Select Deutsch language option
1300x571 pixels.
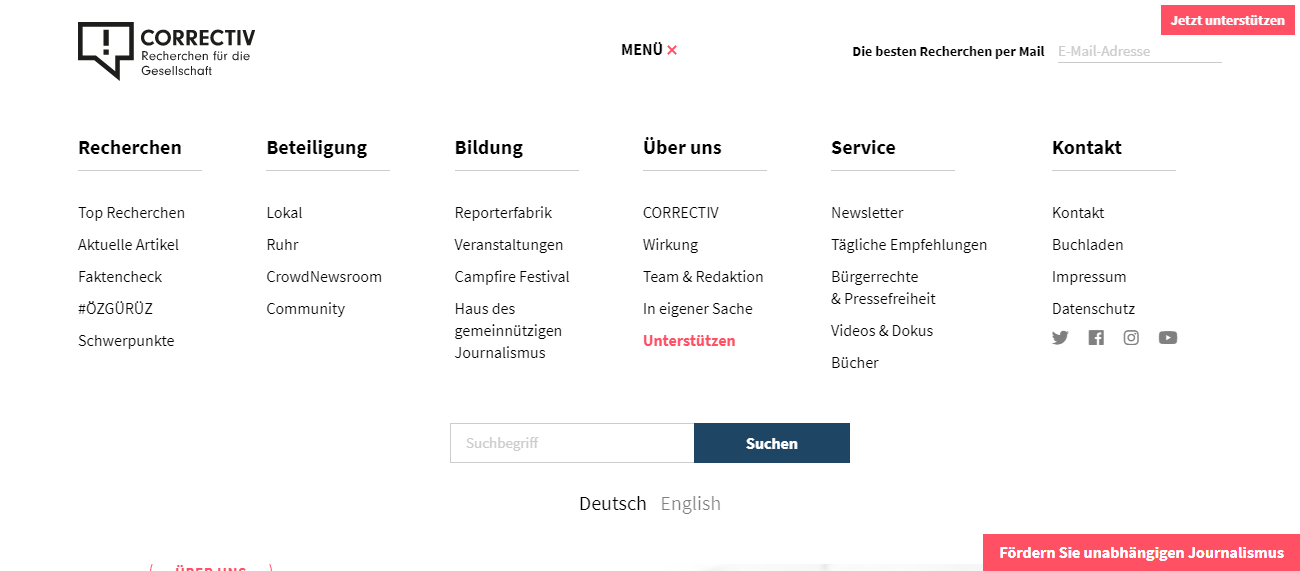point(612,503)
